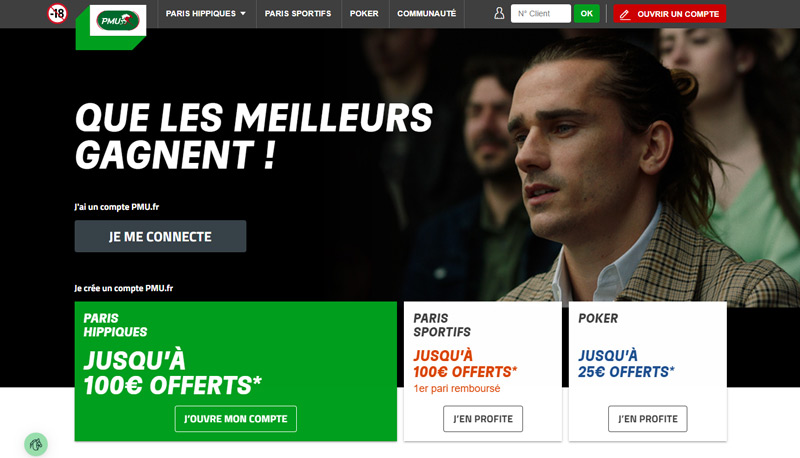Viewport: 800px width, 458px height.
Task: Click the user profile silhouette icon
Action: click(499, 13)
